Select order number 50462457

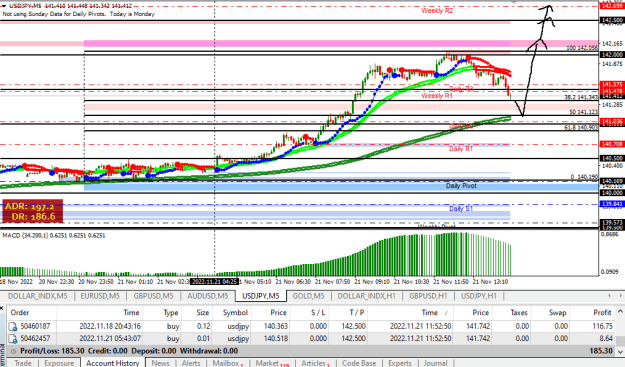point(35,339)
